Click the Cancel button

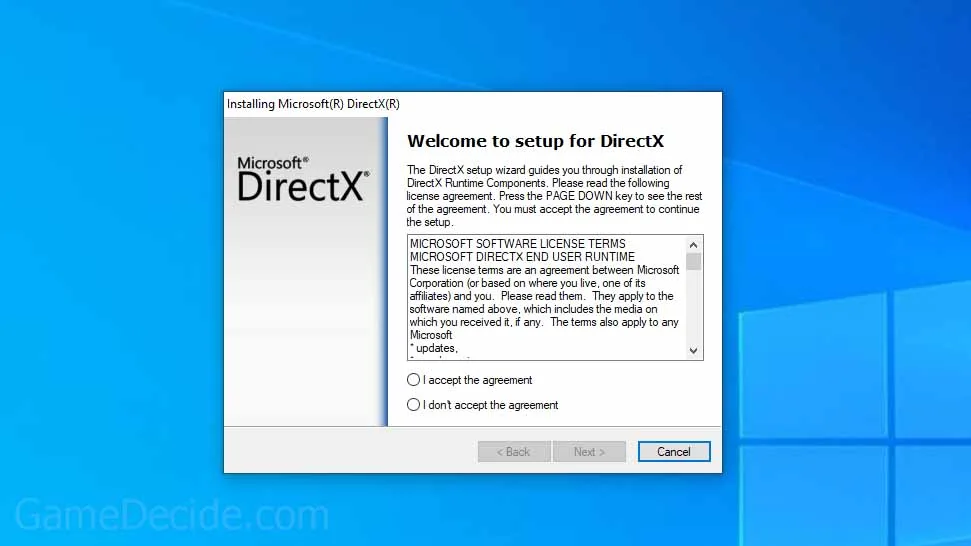(674, 452)
